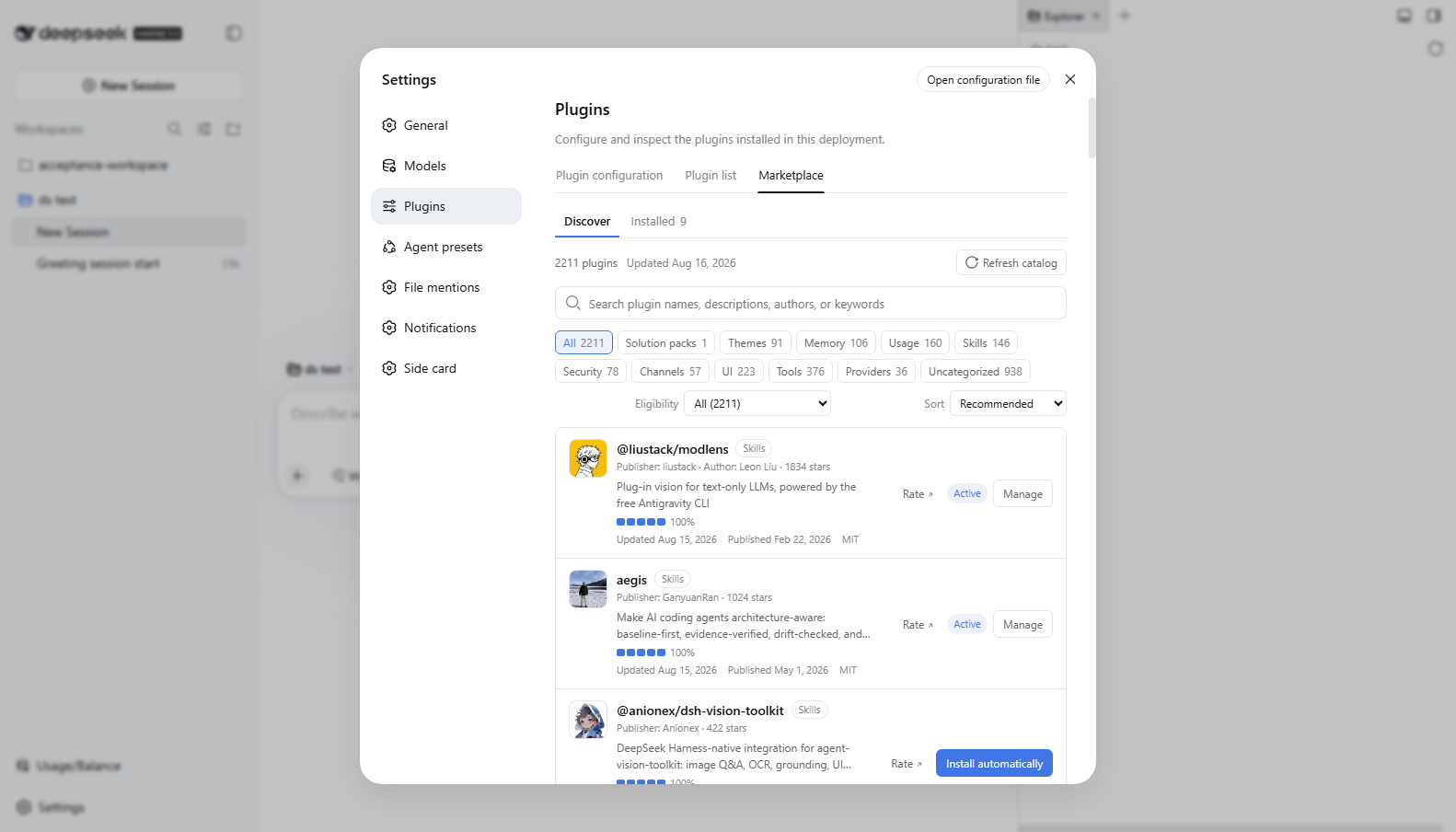
Task: Filter by Security 78 category
Action: click(591, 371)
